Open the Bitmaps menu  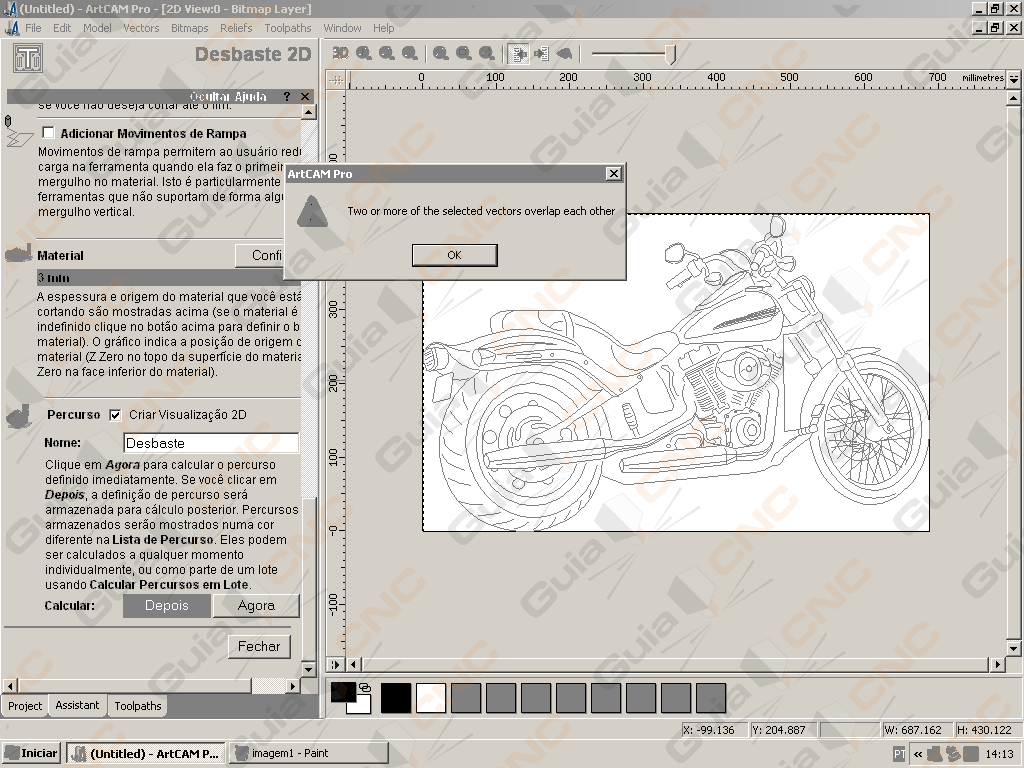tap(189, 28)
